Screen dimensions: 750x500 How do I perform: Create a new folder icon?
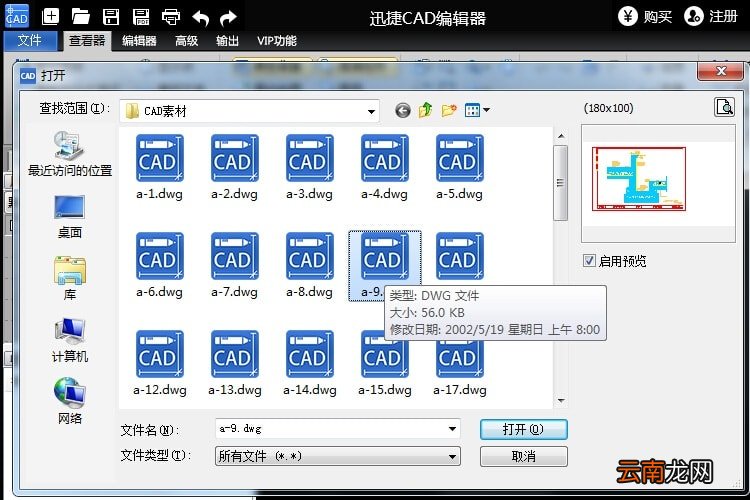(x=449, y=111)
